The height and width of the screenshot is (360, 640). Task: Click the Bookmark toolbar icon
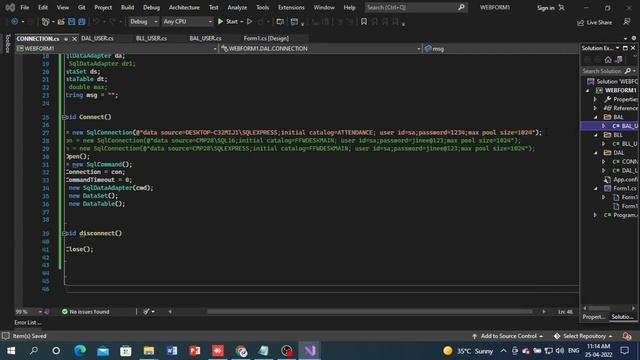364,22
